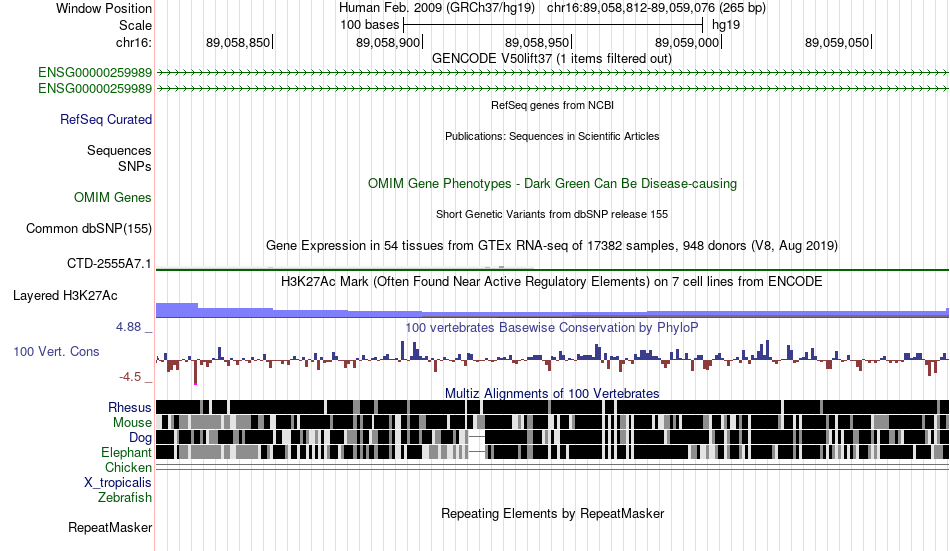
Task: Click Publications: Sequences in Scientific Articles title
Action: tap(552, 136)
